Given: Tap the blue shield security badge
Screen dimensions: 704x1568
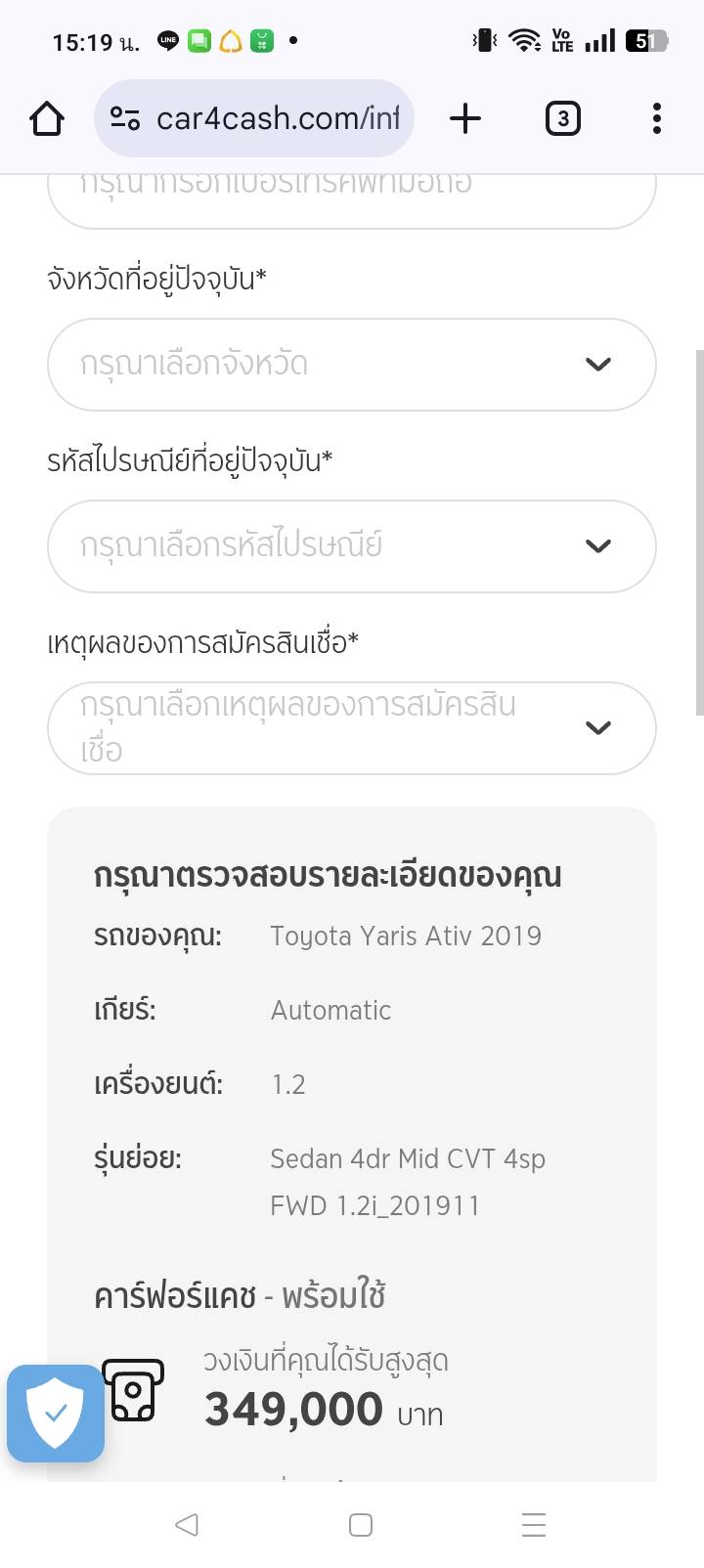Looking at the screenshot, I should coord(56,1414).
